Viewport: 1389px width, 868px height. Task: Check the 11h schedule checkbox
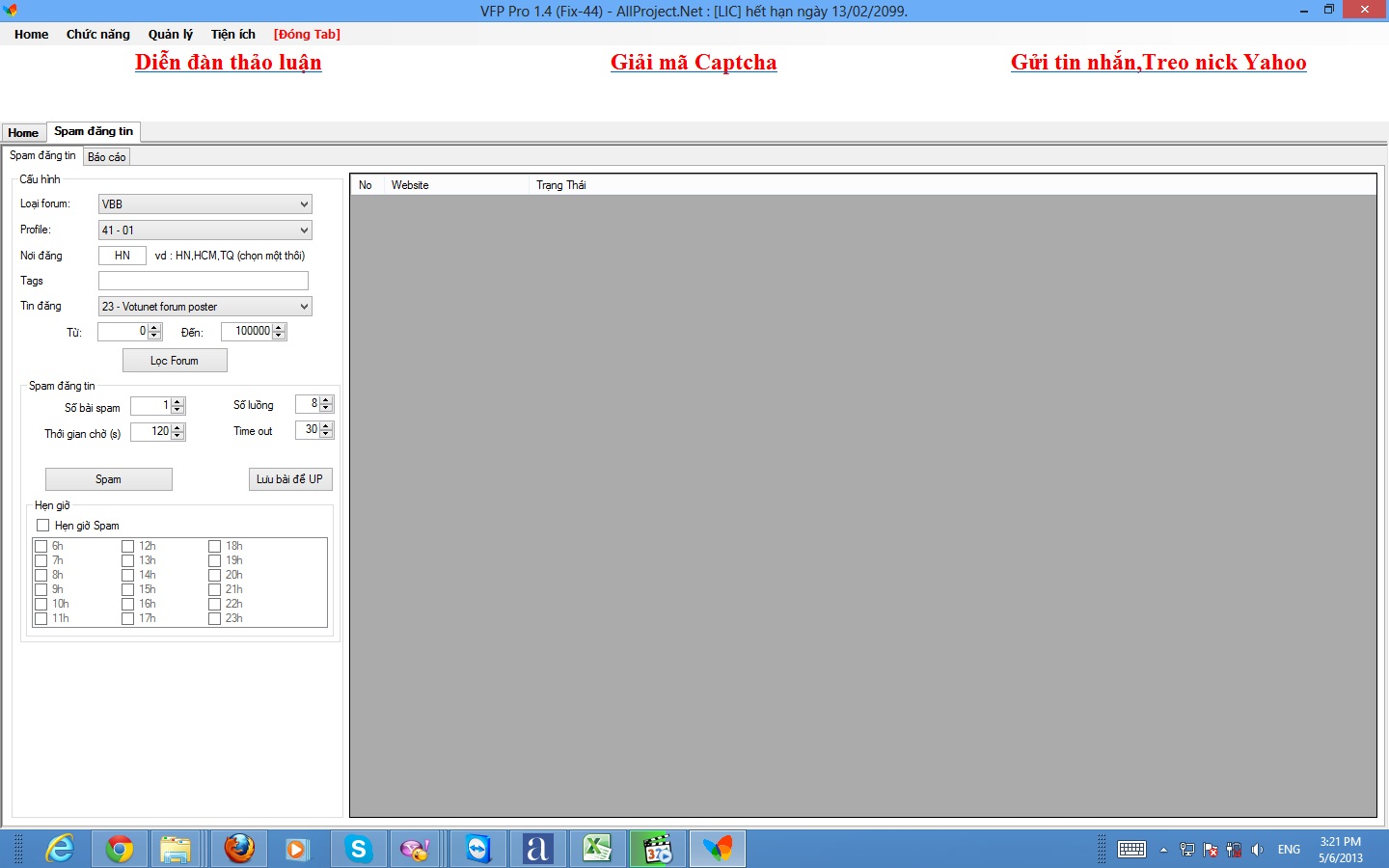tap(41, 618)
